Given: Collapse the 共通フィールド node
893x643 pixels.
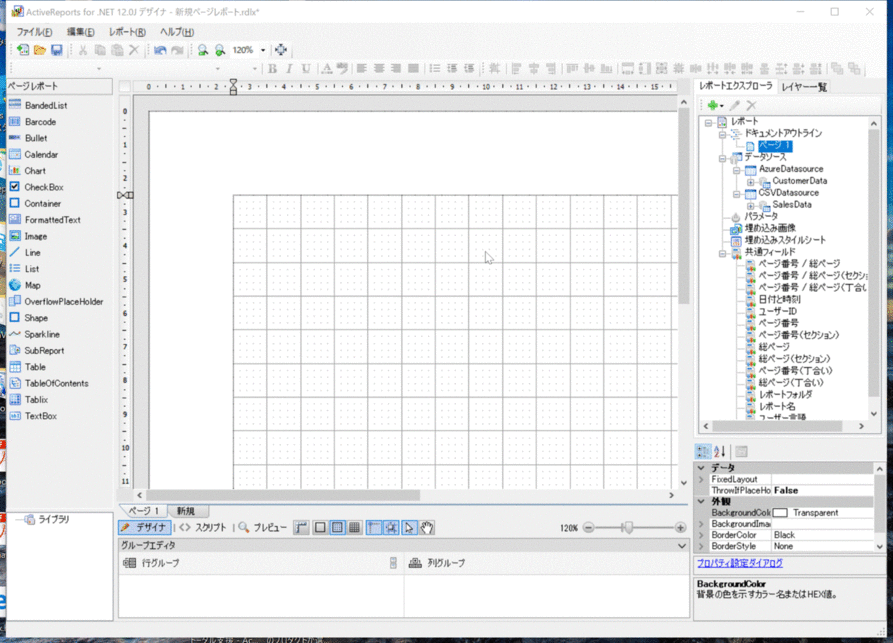Looking at the screenshot, I should pyautogui.click(x=722, y=253).
